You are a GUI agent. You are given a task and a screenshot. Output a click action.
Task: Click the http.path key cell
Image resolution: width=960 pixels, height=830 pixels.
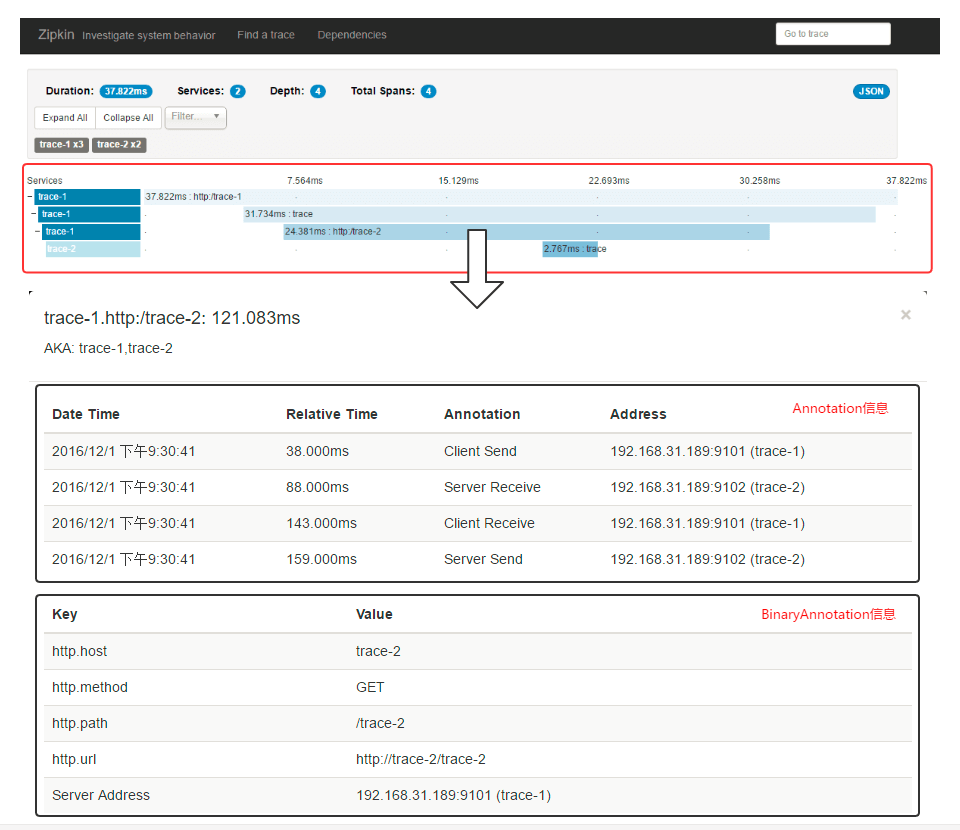click(80, 723)
